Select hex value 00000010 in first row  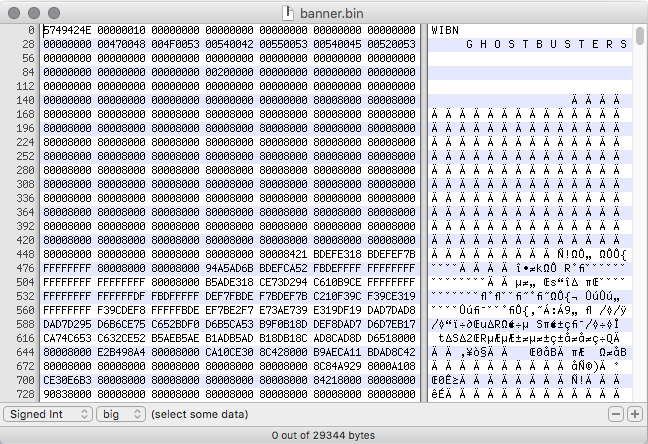tap(122, 30)
